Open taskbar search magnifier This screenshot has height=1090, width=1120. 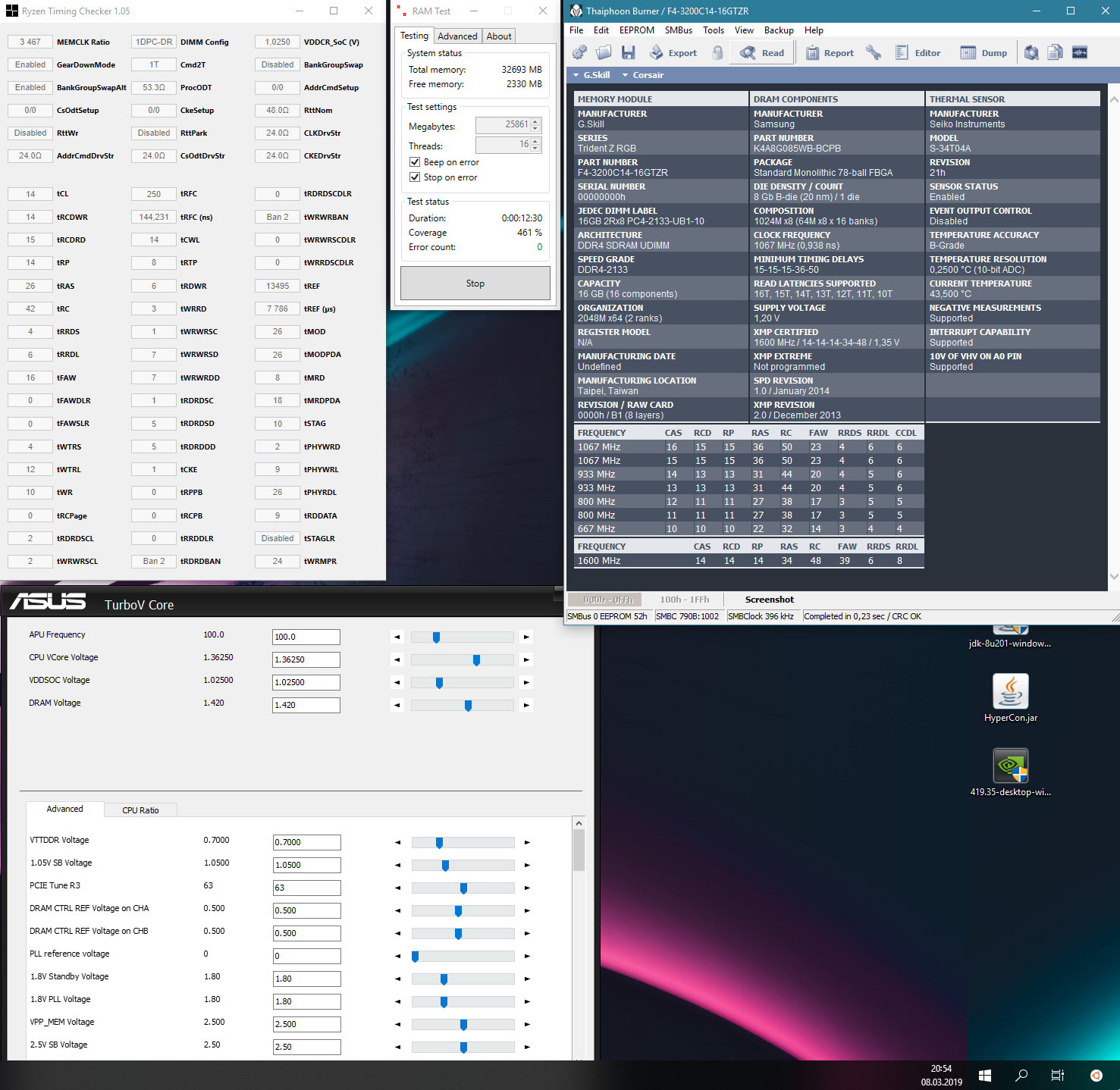[x=1021, y=1075]
